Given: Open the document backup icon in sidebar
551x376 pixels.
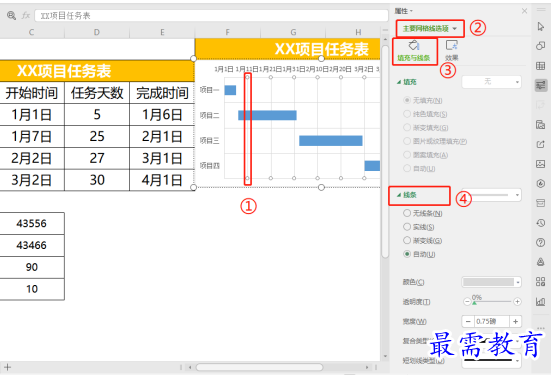Looking at the screenshot, I should pyautogui.click(x=541, y=124).
